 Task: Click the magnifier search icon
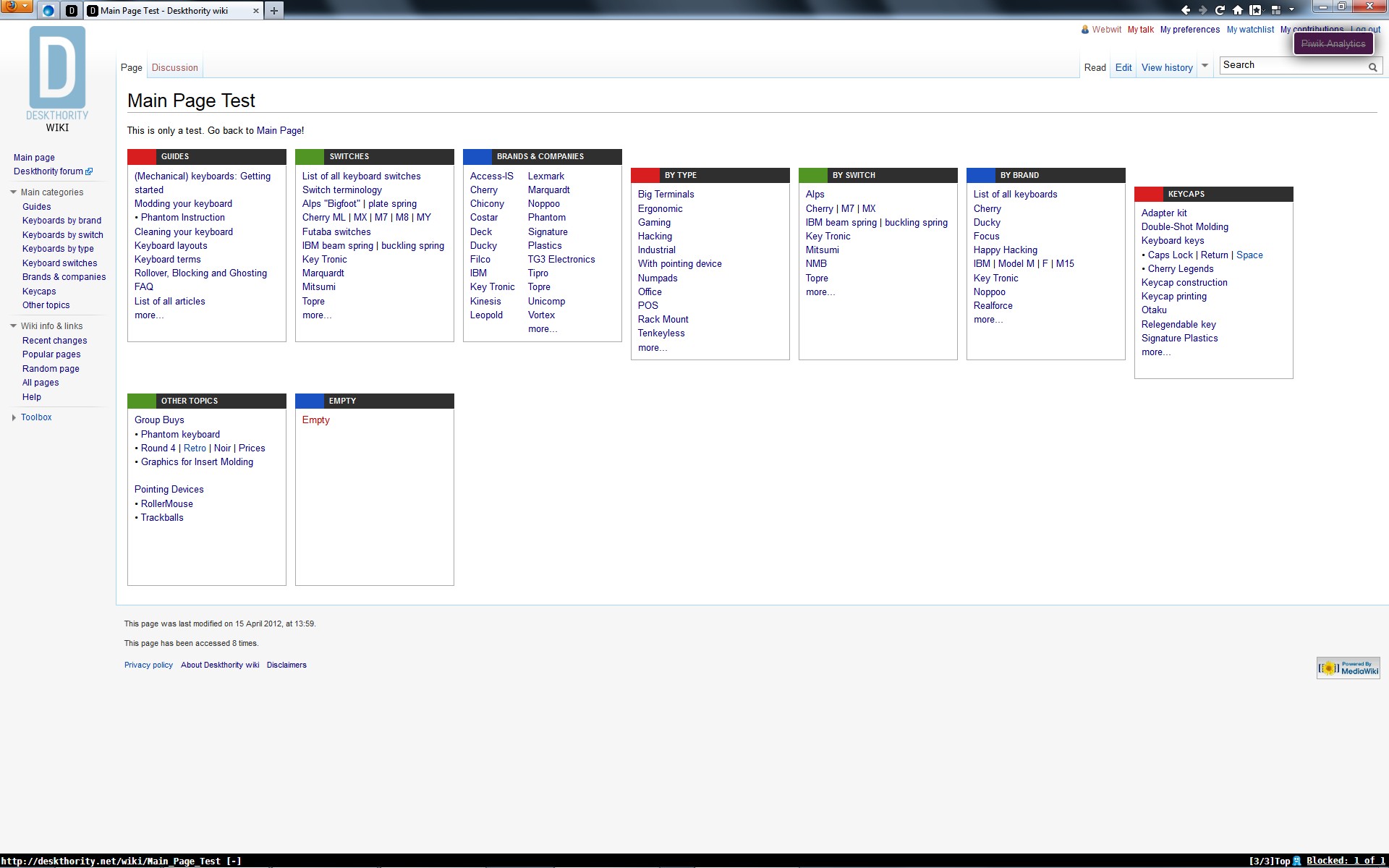1372,67
